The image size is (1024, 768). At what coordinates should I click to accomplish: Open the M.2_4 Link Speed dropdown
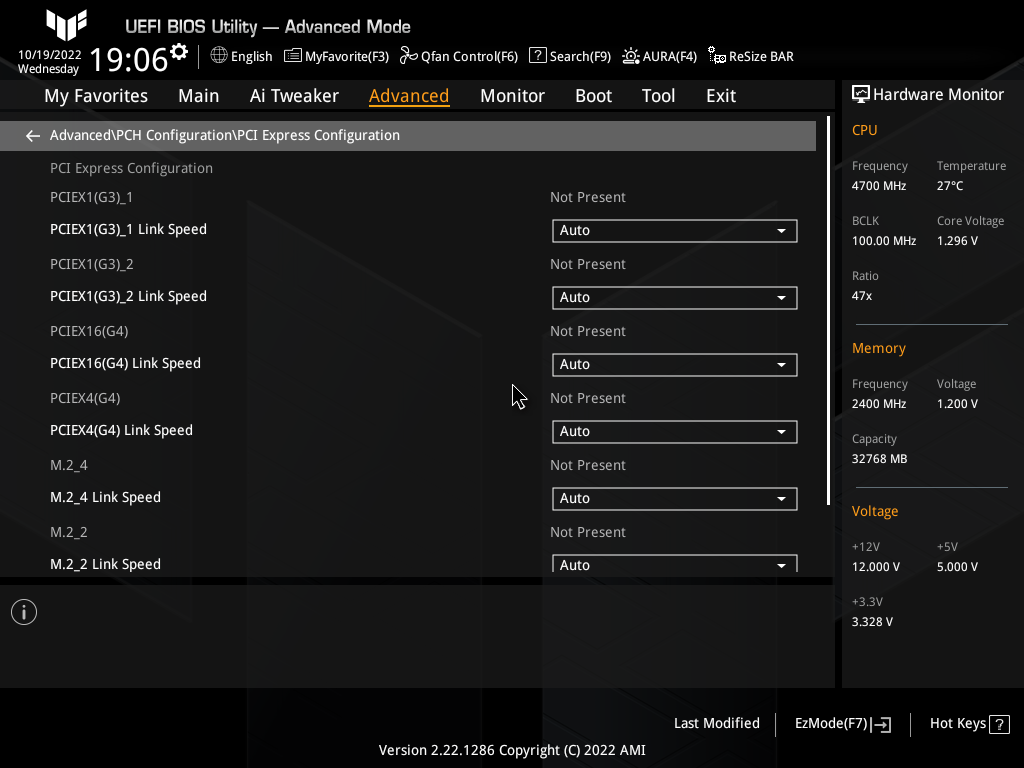(674, 498)
